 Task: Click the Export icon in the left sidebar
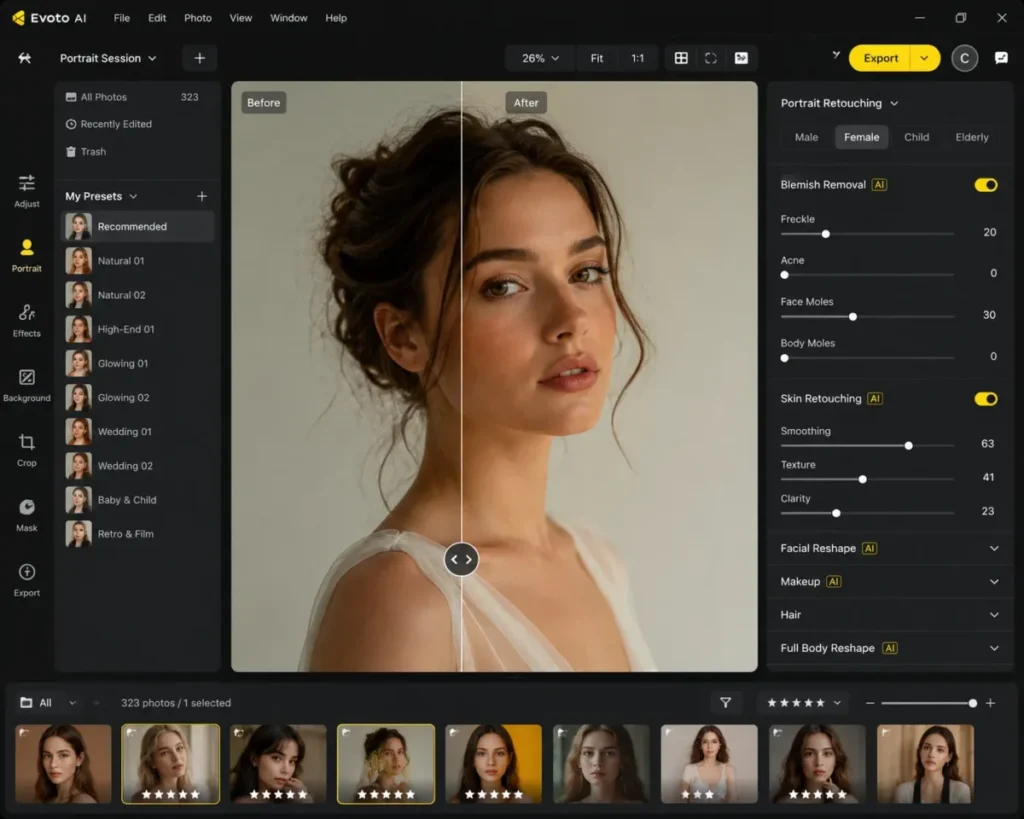(27, 580)
